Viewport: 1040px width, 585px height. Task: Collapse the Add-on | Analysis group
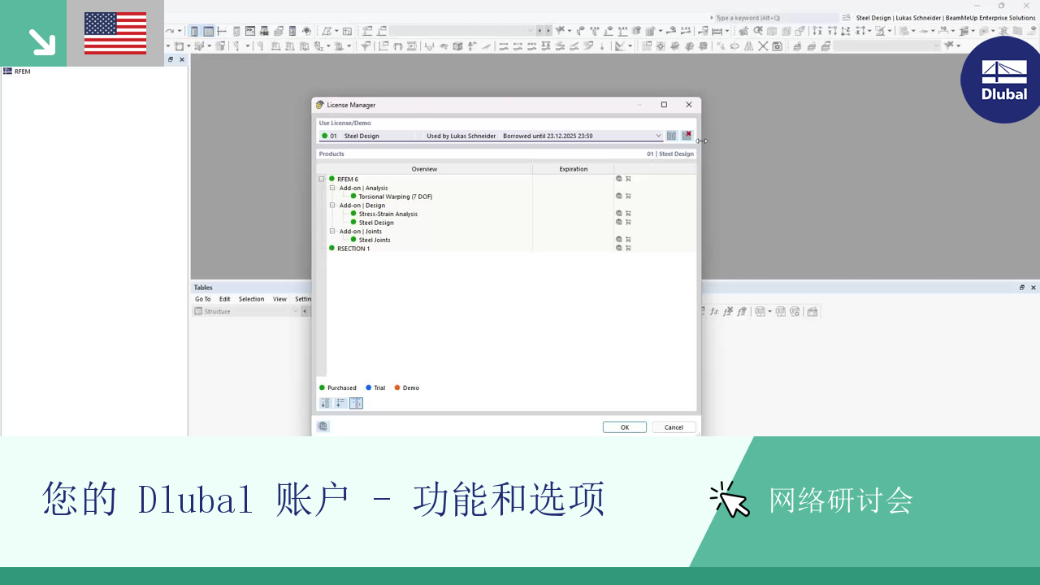point(333,188)
